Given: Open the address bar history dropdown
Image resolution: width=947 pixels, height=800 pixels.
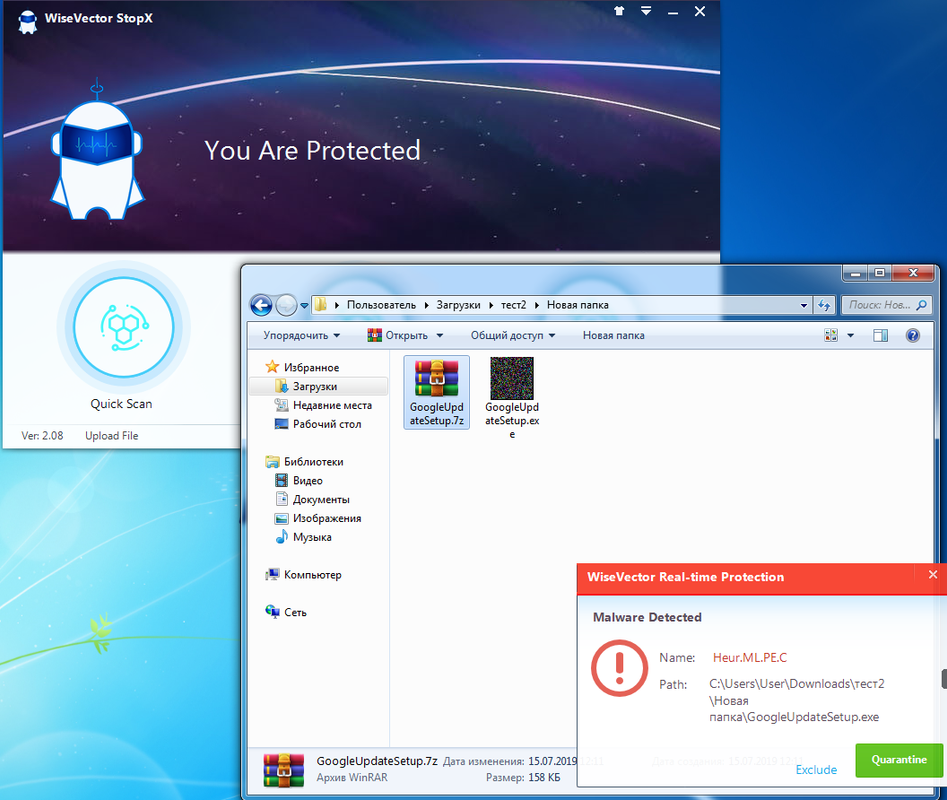Looking at the screenshot, I should [803, 306].
